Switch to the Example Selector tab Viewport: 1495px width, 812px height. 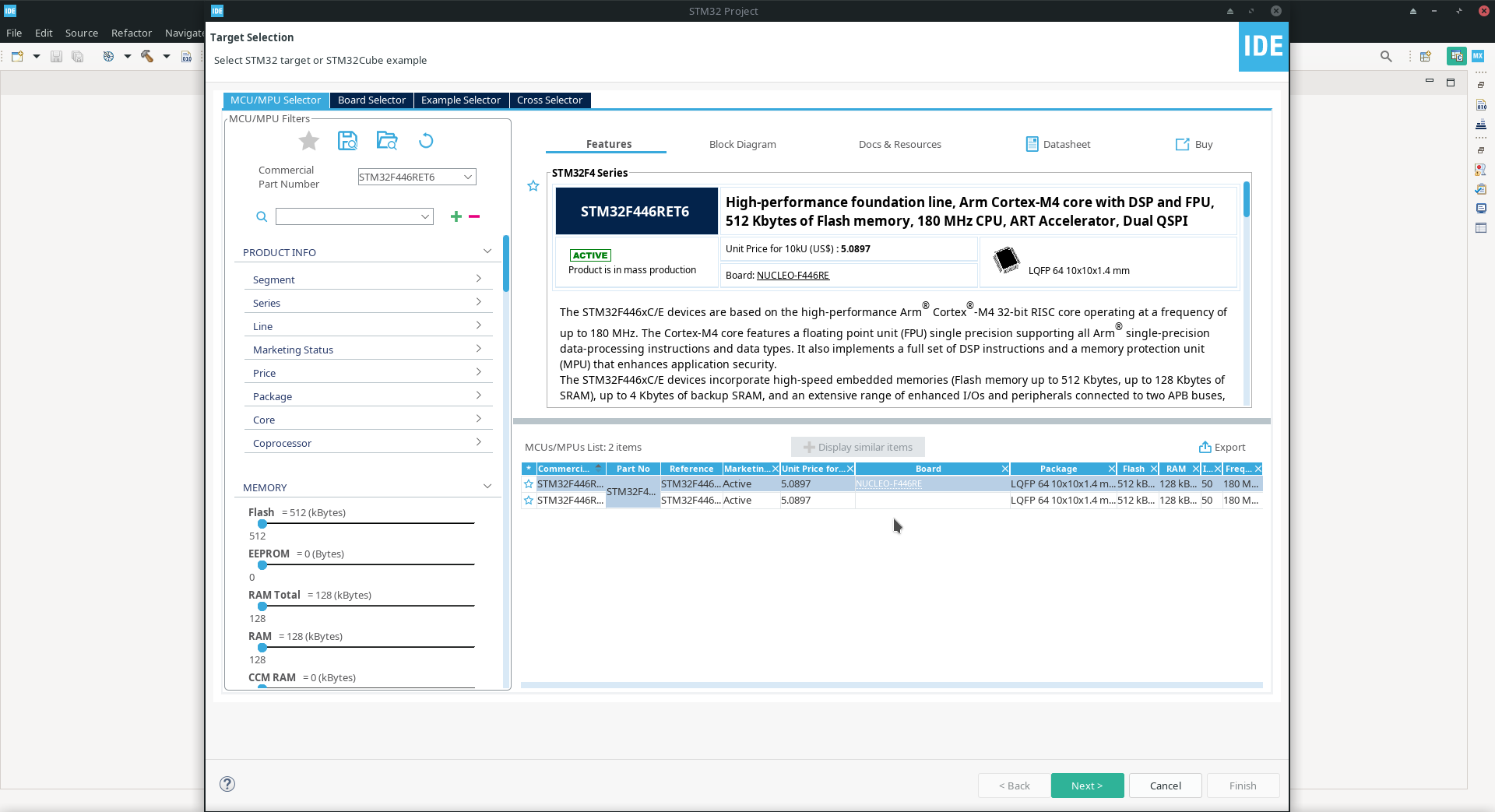tap(461, 100)
